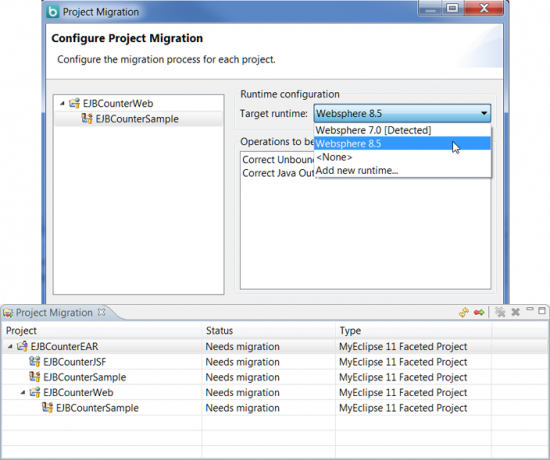Image resolution: width=550 pixels, height=460 pixels.
Task: Click the EJBCounterJSF project icon in the table
Action: click(34, 361)
